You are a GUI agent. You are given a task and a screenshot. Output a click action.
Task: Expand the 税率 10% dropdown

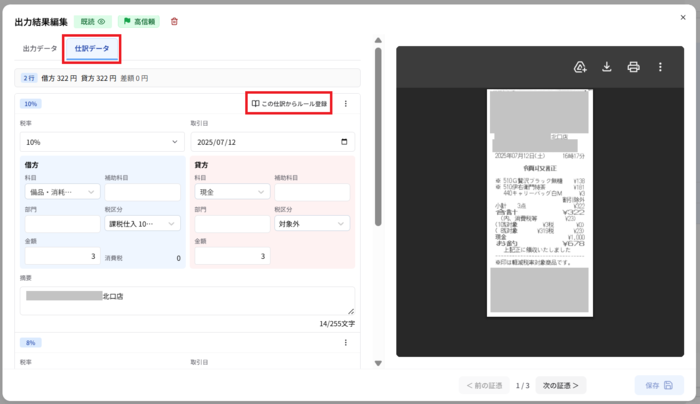[102, 142]
